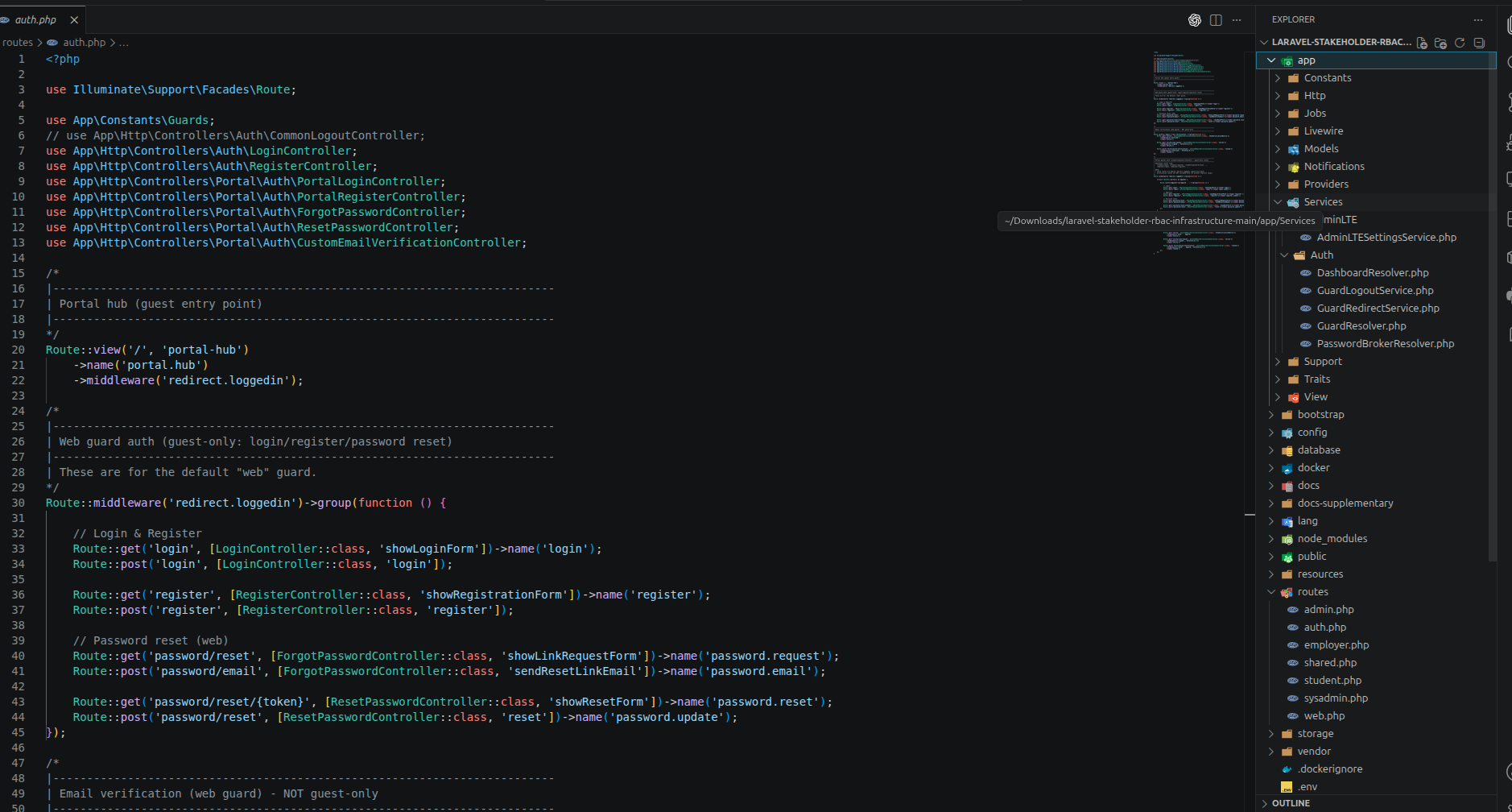The width and height of the screenshot is (1512, 812).
Task: Create a new folder in Explorer
Action: pos(1440,43)
